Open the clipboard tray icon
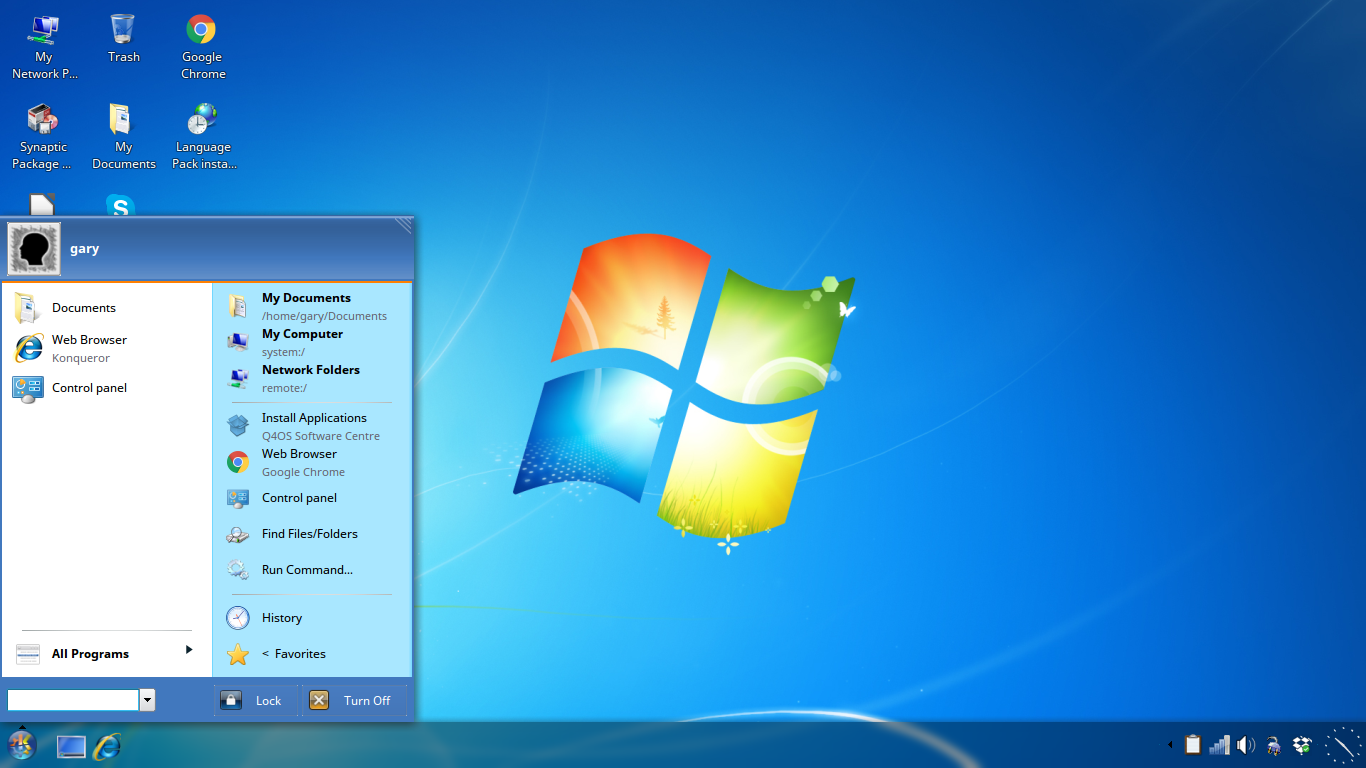The image size is (1366, 768). click(1192, 745)
